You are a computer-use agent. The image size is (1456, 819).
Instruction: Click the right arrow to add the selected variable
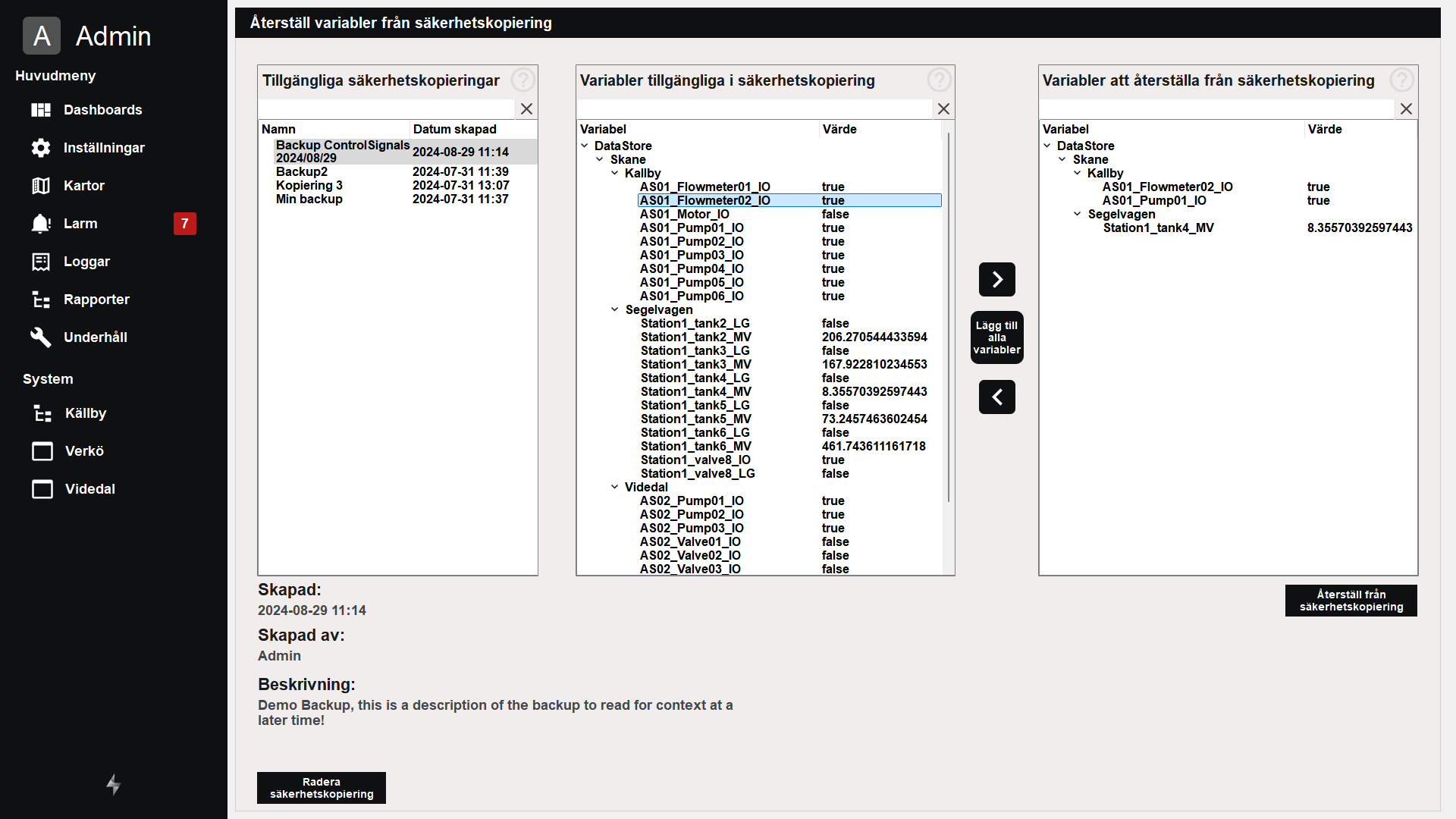click(996, 280)
